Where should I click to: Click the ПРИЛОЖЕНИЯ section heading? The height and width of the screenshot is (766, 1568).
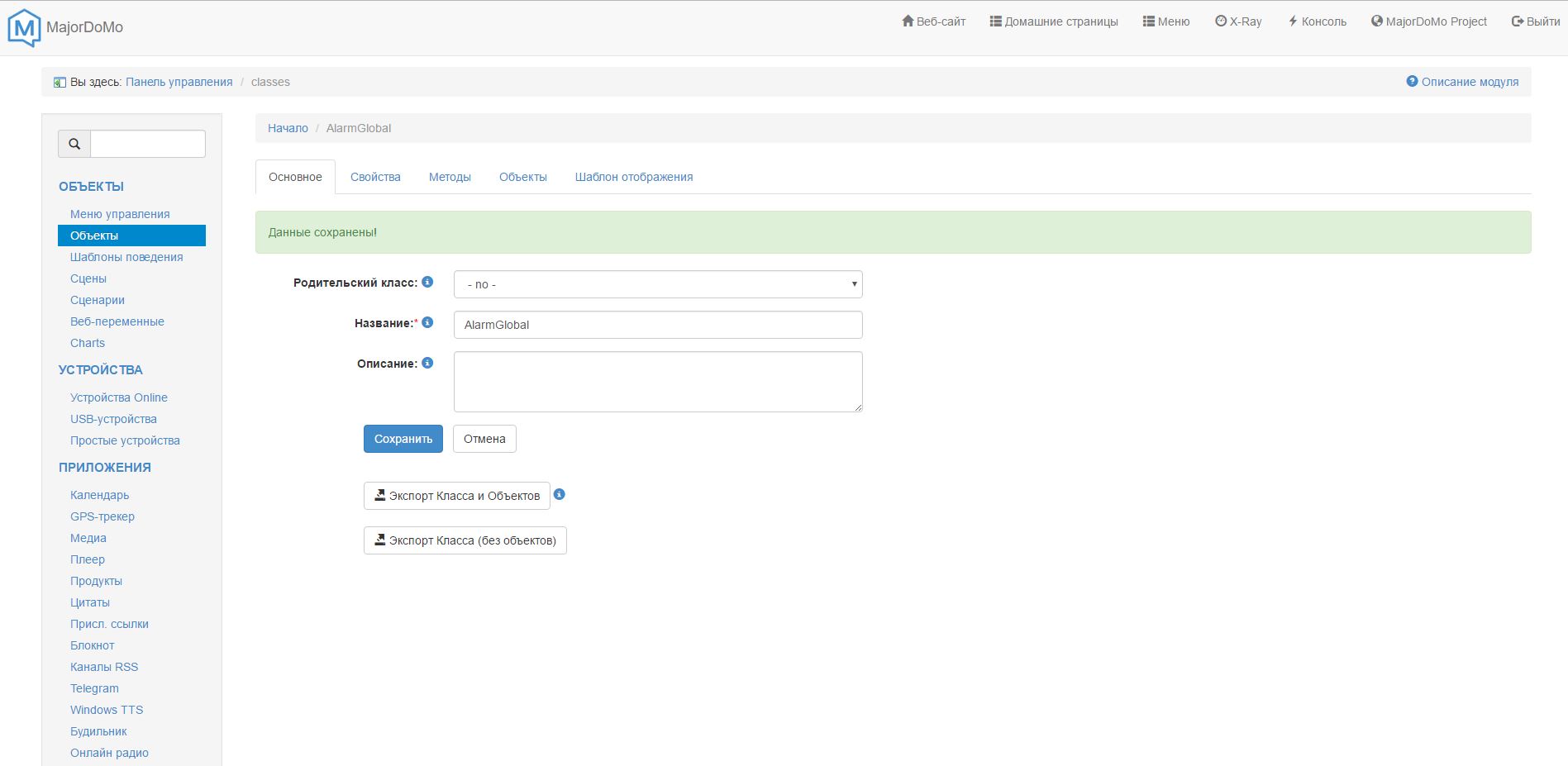pos(105,468)
